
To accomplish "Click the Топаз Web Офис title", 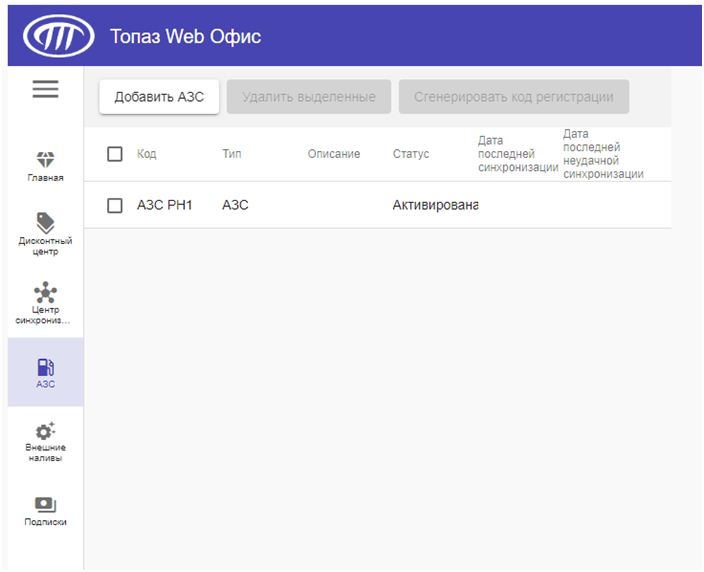I will 185,36.
